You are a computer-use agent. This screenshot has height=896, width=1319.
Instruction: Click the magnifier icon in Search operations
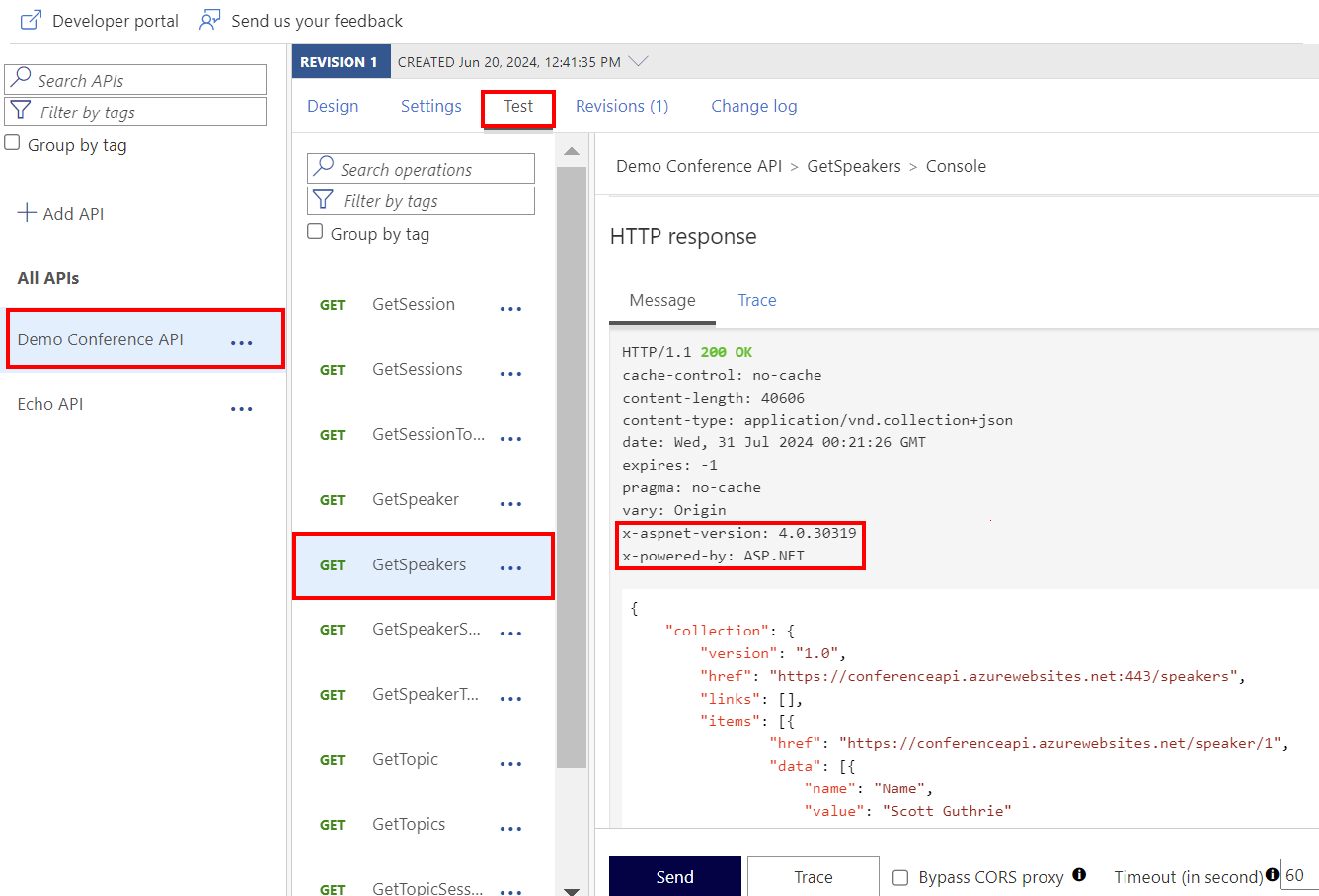tap(323, 167)
